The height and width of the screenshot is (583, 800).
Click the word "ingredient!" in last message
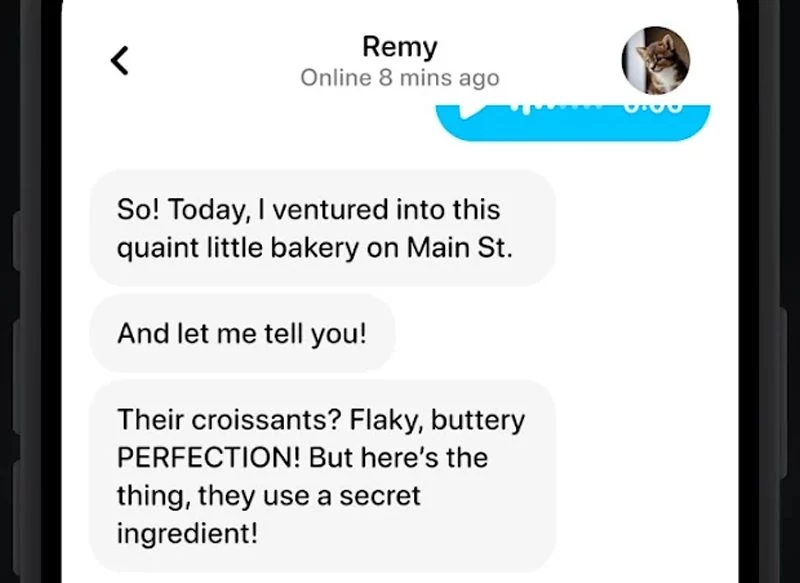pyautogui.click(x=187, y=533)
